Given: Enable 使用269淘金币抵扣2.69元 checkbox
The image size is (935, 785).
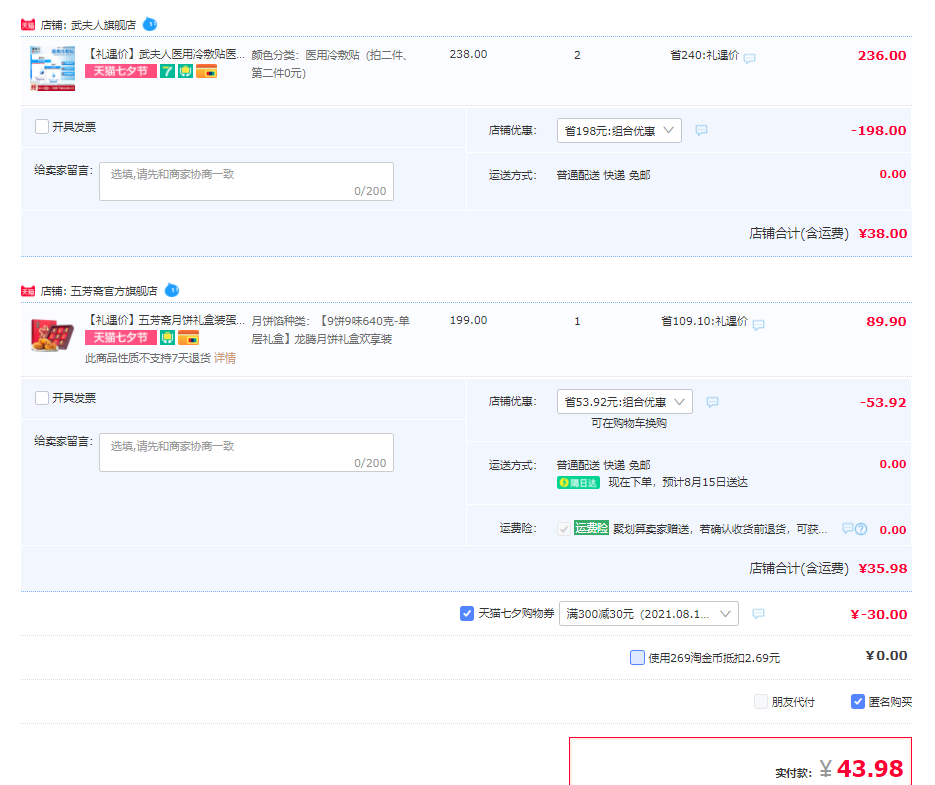Looking at the screenshot, I should (637, 657).
